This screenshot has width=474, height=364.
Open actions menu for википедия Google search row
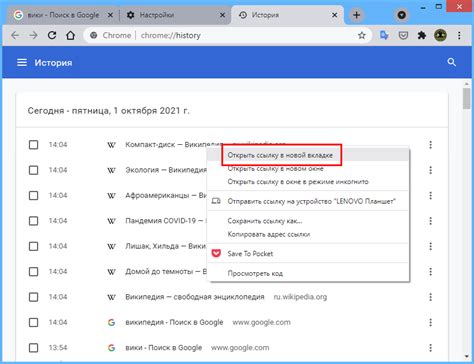[x=430, y=322]
